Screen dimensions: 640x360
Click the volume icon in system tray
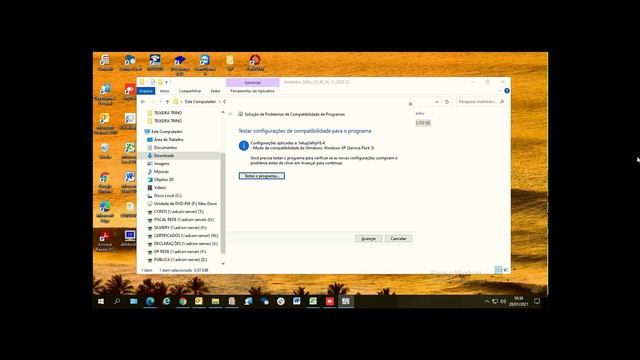[503, 301]
